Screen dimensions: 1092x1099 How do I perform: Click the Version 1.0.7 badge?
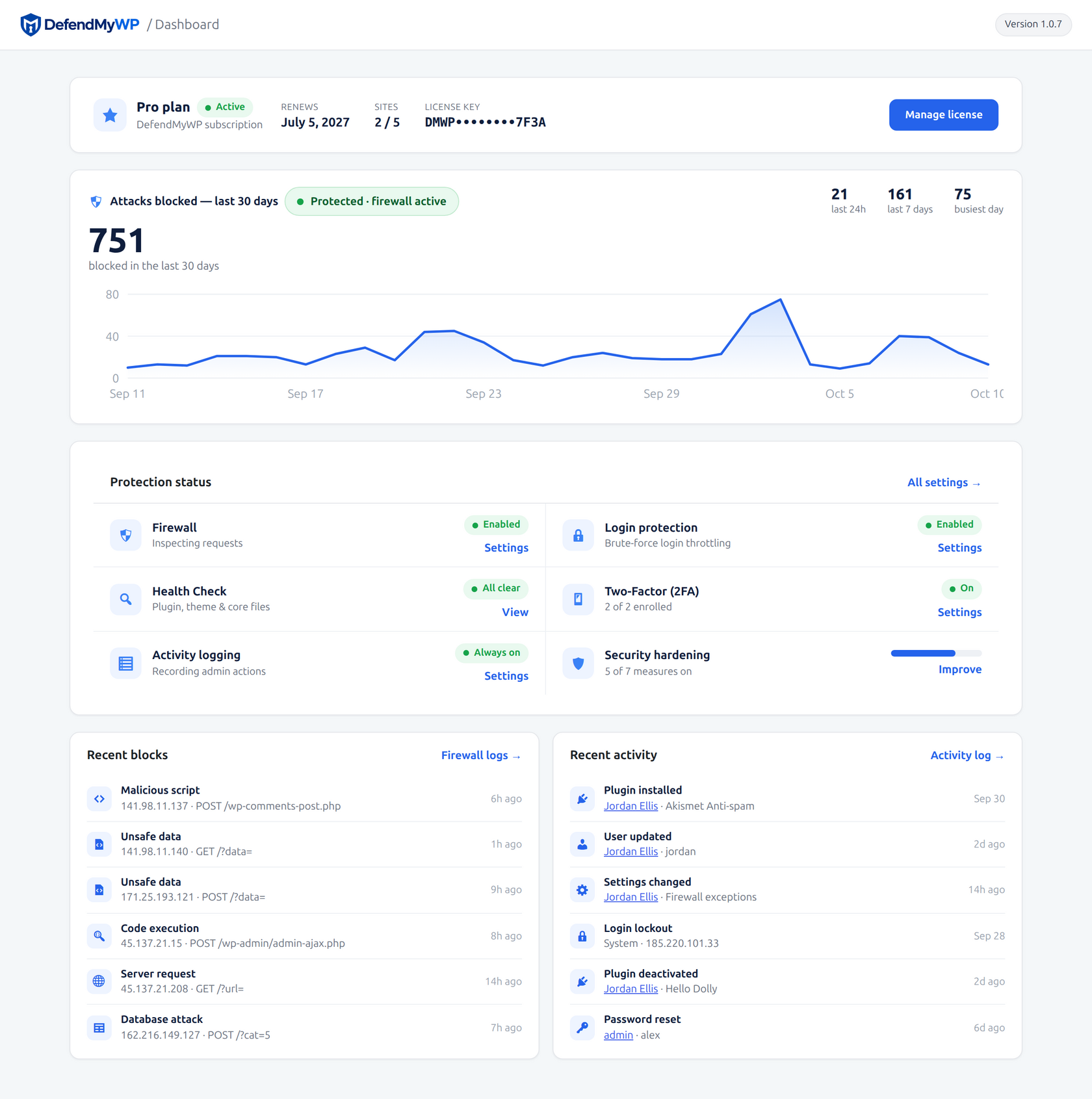pos(1033,24)
